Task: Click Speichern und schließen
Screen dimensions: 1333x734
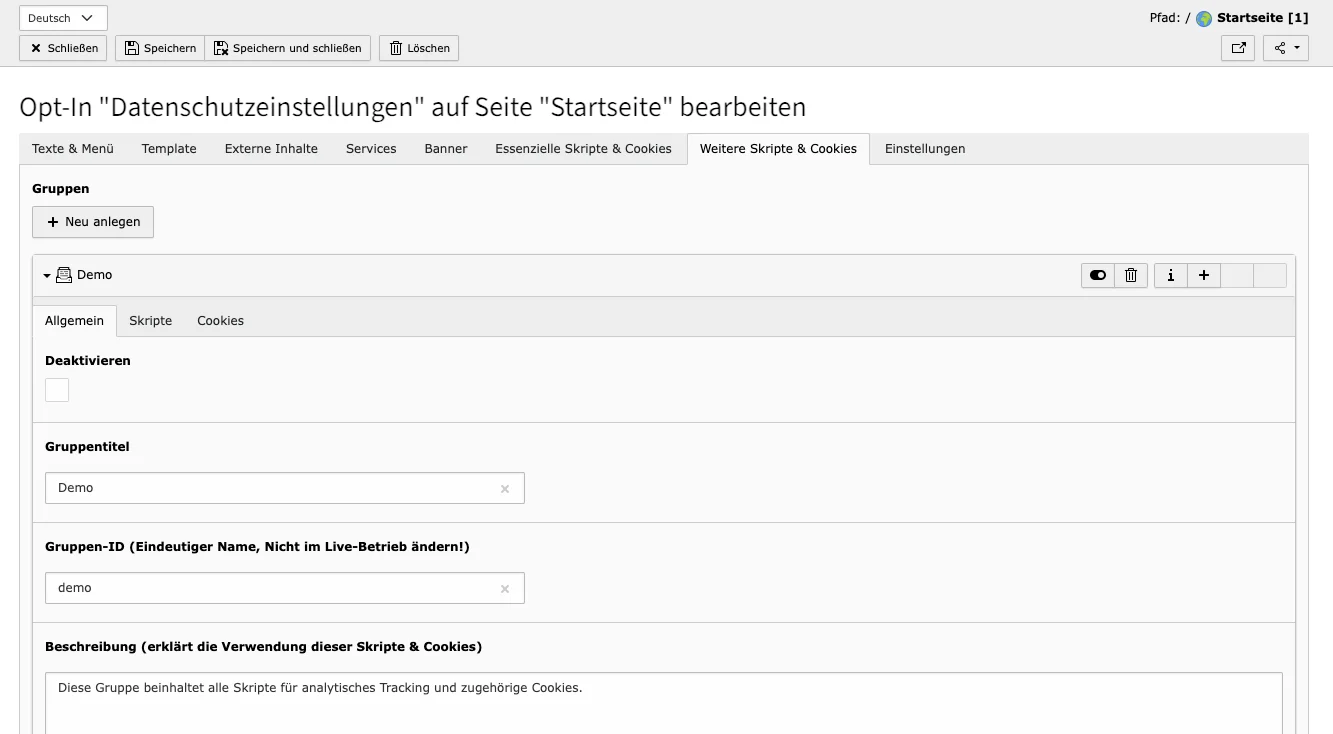Action: point(288,47)
